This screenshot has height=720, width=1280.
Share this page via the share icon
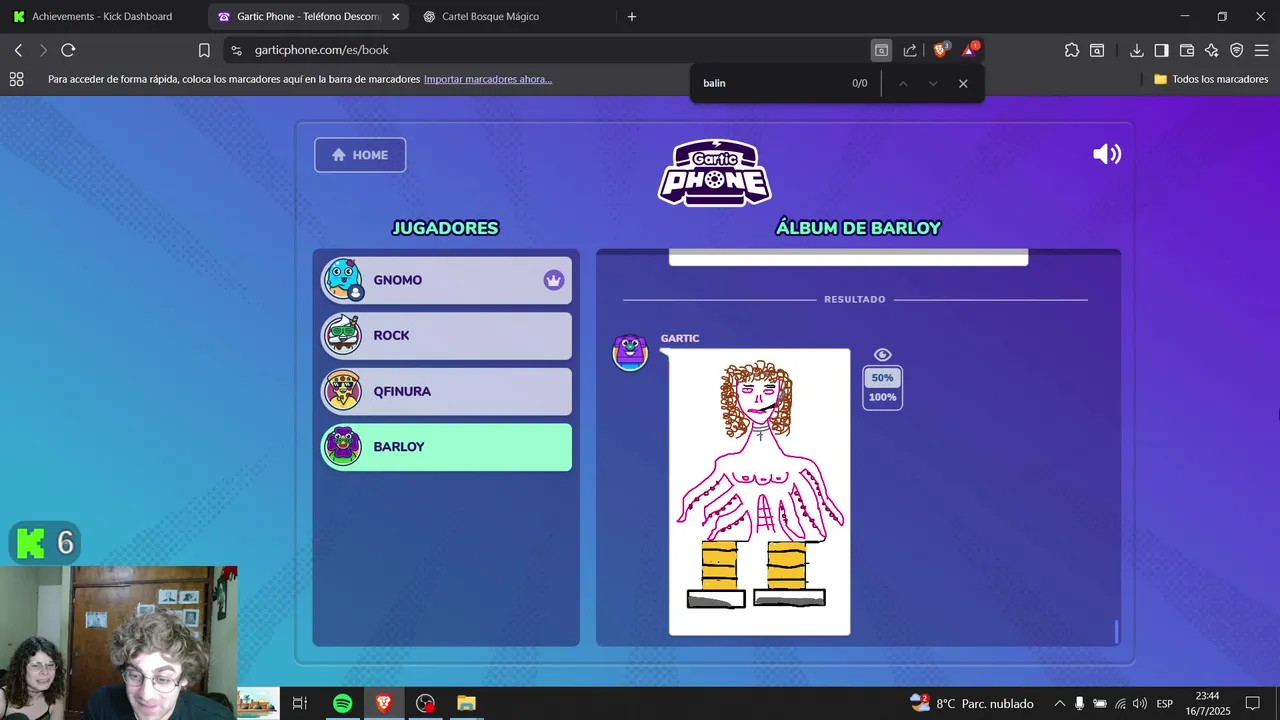coord(910,50)
